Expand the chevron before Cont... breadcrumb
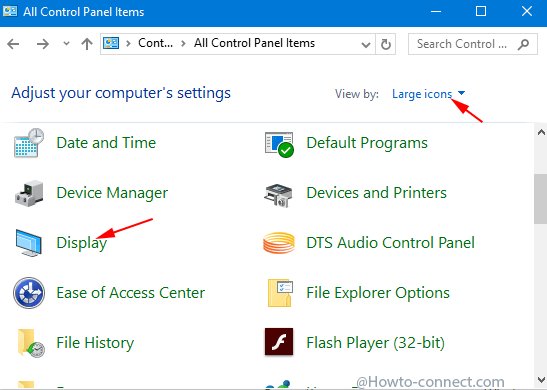This screenshot has height=390, width=547. [x=128, y=44]
